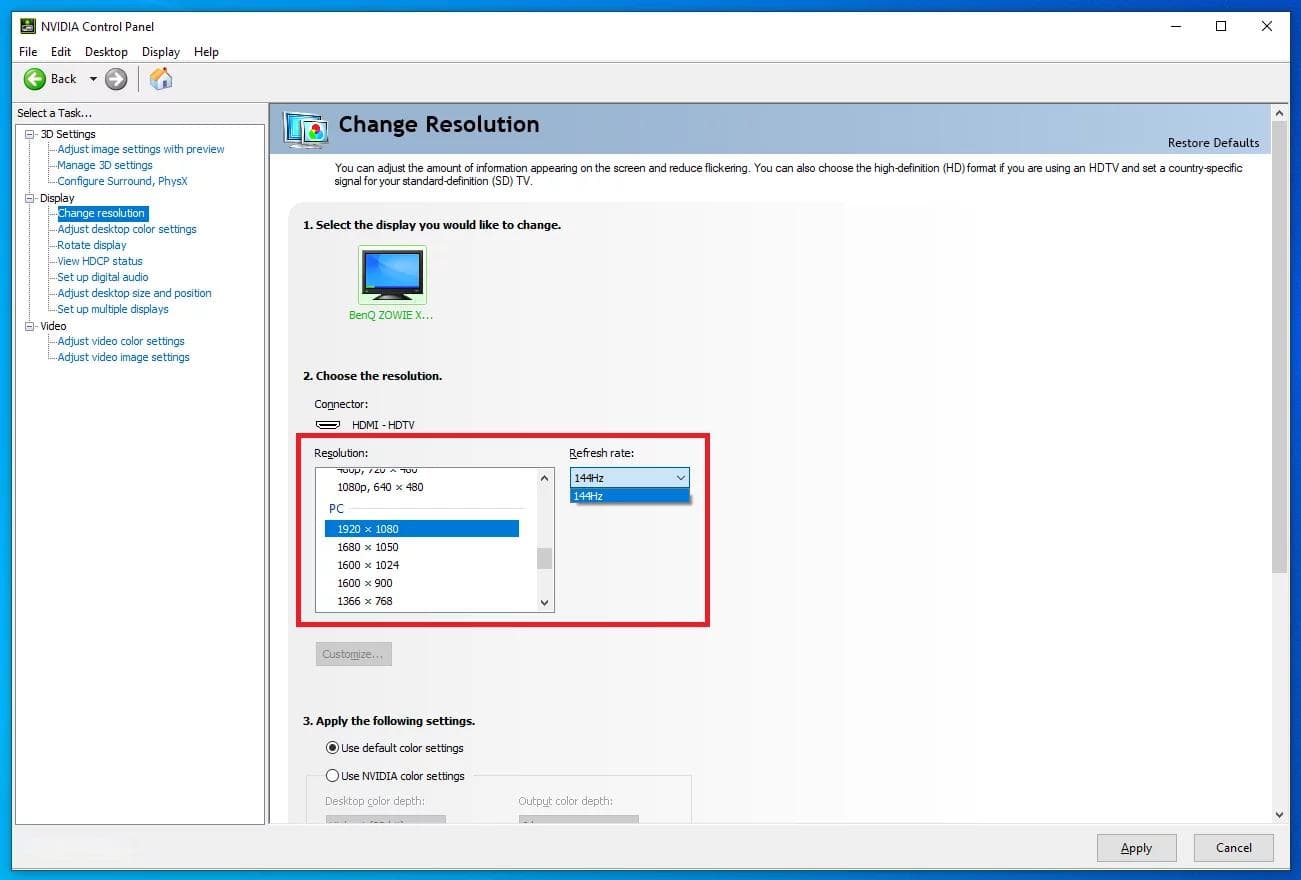1301x880 pixels.
Task: Select the 1600 × 1024 resolution
Action: click(368, 565)
